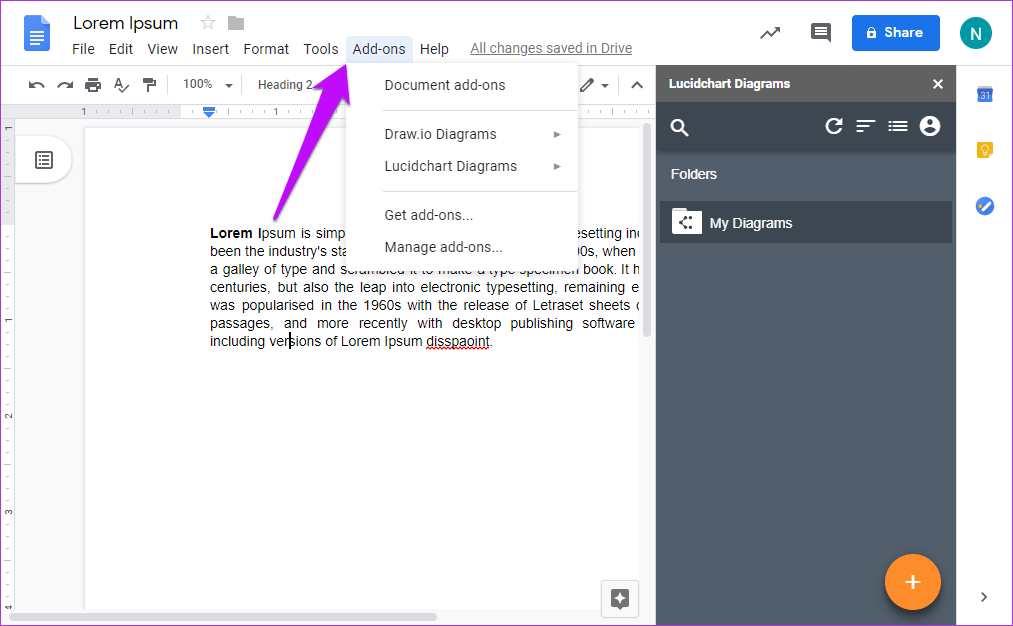Select the paint format icon
The image size is (1013, 626).
(x=149, y=85)
